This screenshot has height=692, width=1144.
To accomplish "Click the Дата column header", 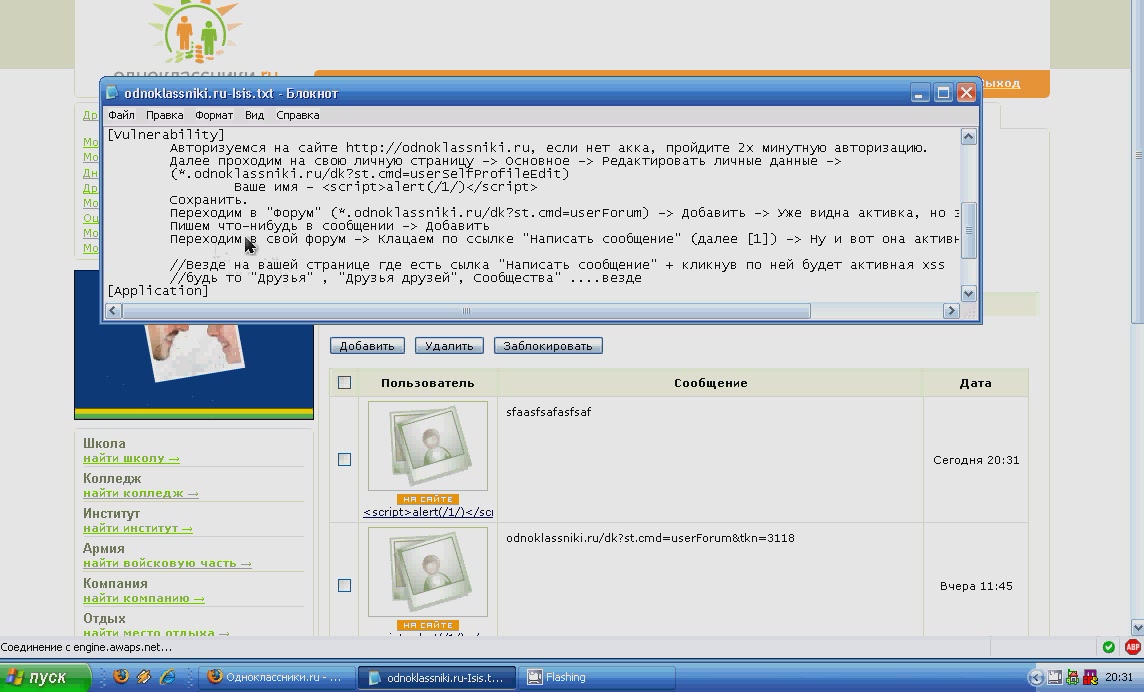I will (975, 383).
